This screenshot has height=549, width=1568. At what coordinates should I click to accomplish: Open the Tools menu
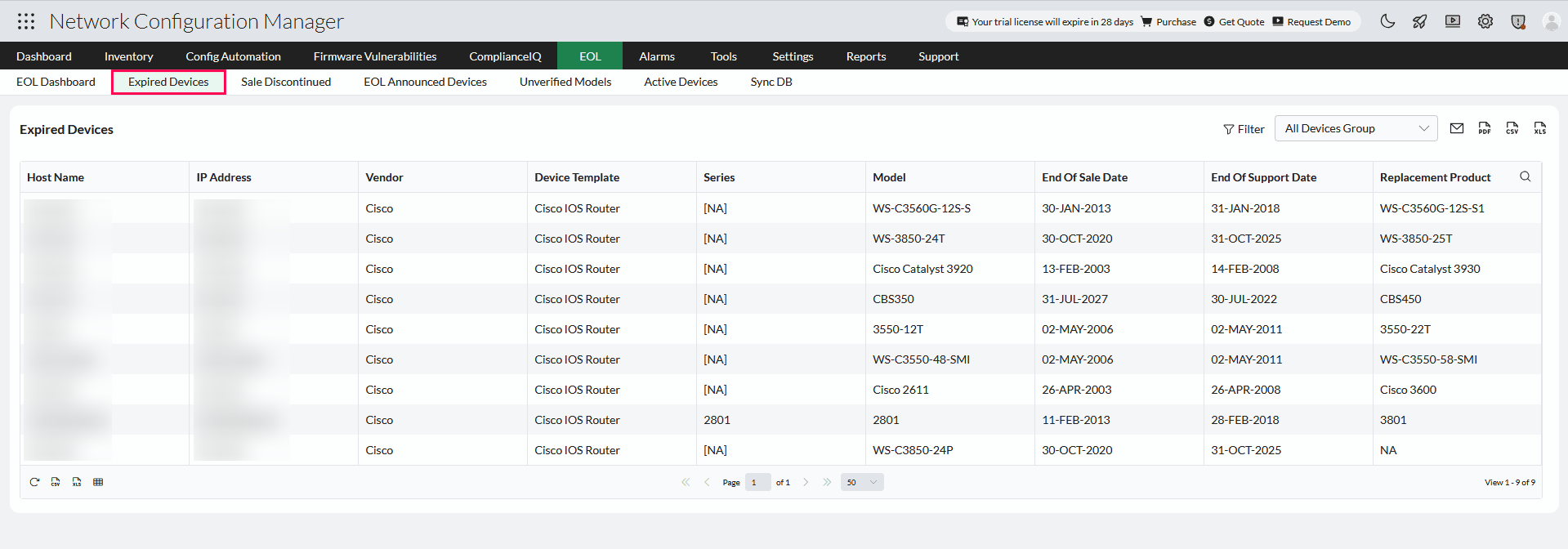point(724,56)
